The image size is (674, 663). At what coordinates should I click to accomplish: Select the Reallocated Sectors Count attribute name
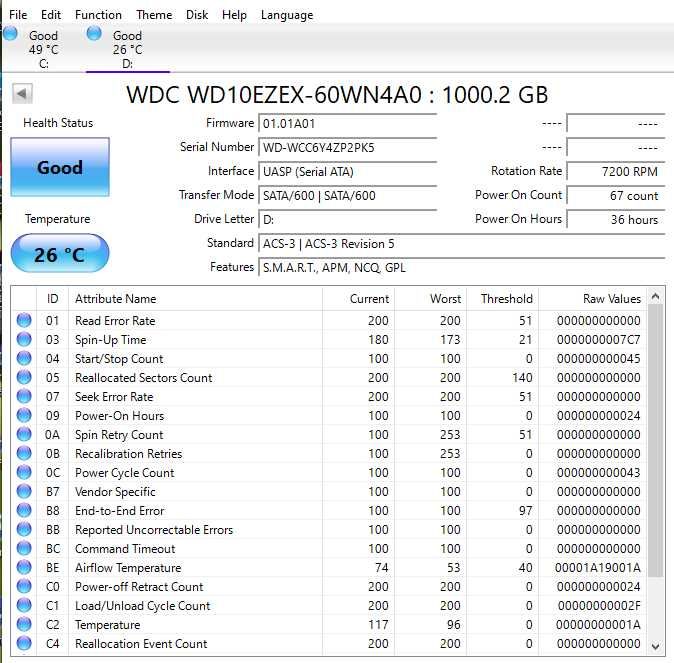[x=144, y=378]
